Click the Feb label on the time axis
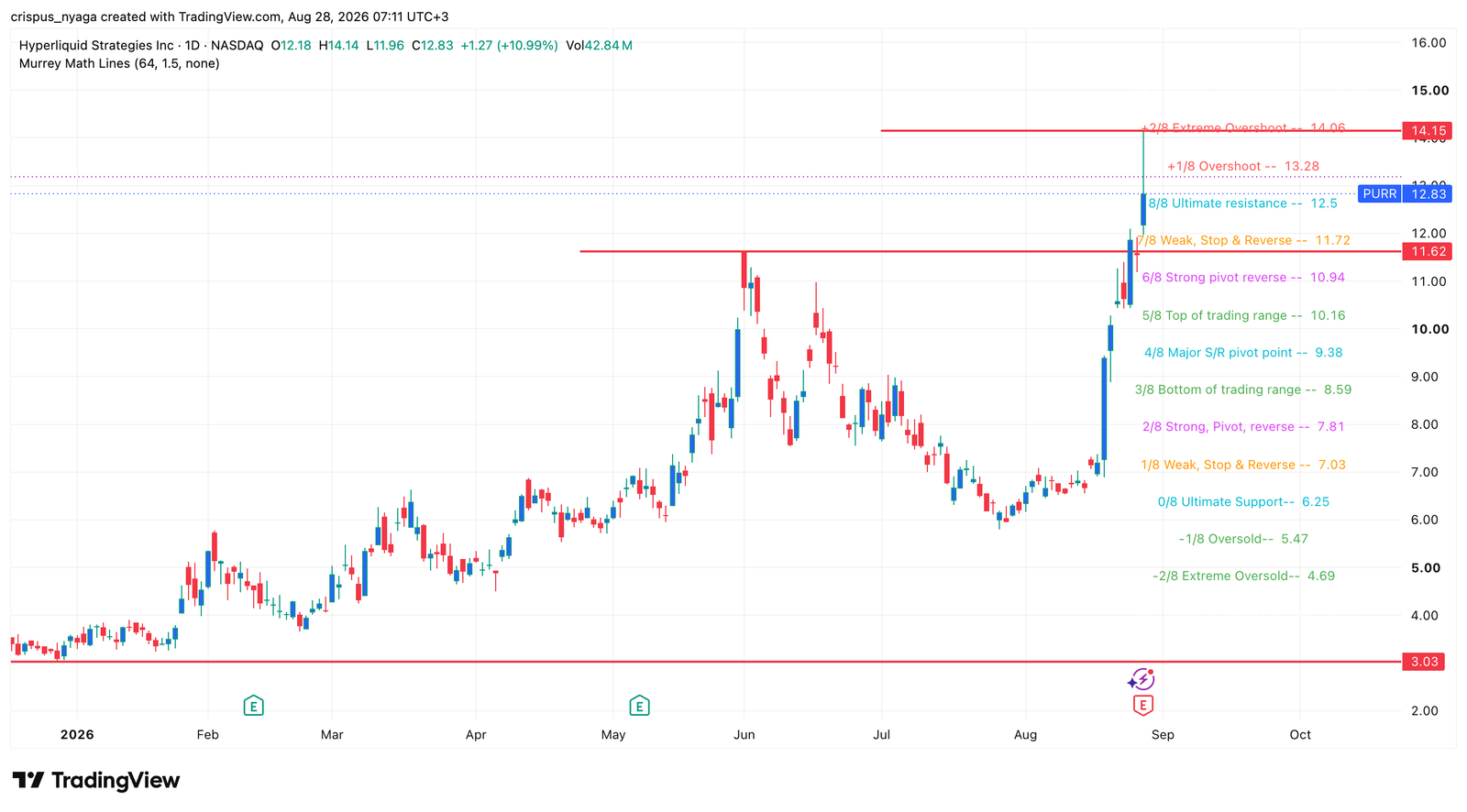 coord(208,734)
